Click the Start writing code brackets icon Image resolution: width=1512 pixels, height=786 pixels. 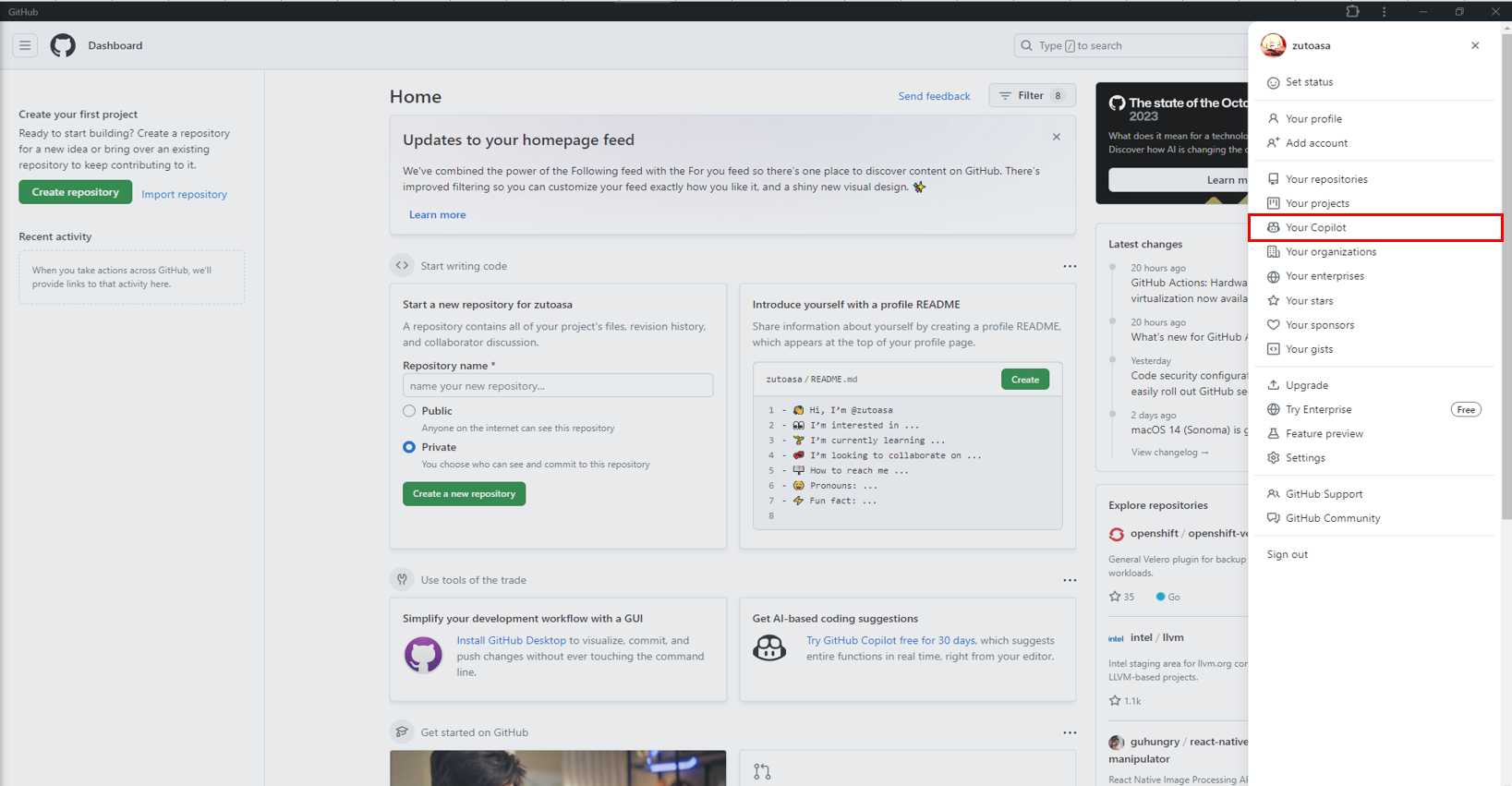[402, 266]
